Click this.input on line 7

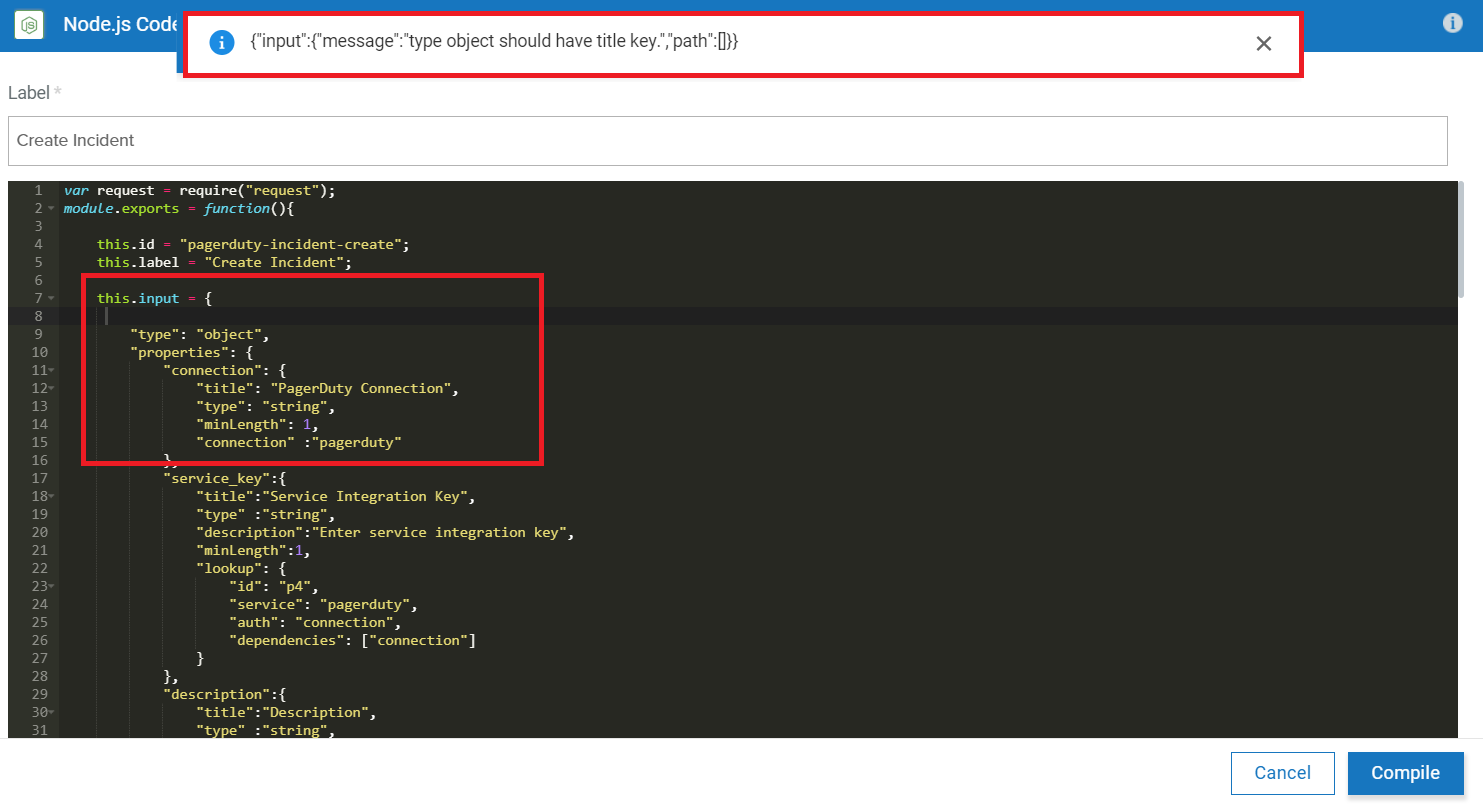pyautogui.click(x=138, y=298)
